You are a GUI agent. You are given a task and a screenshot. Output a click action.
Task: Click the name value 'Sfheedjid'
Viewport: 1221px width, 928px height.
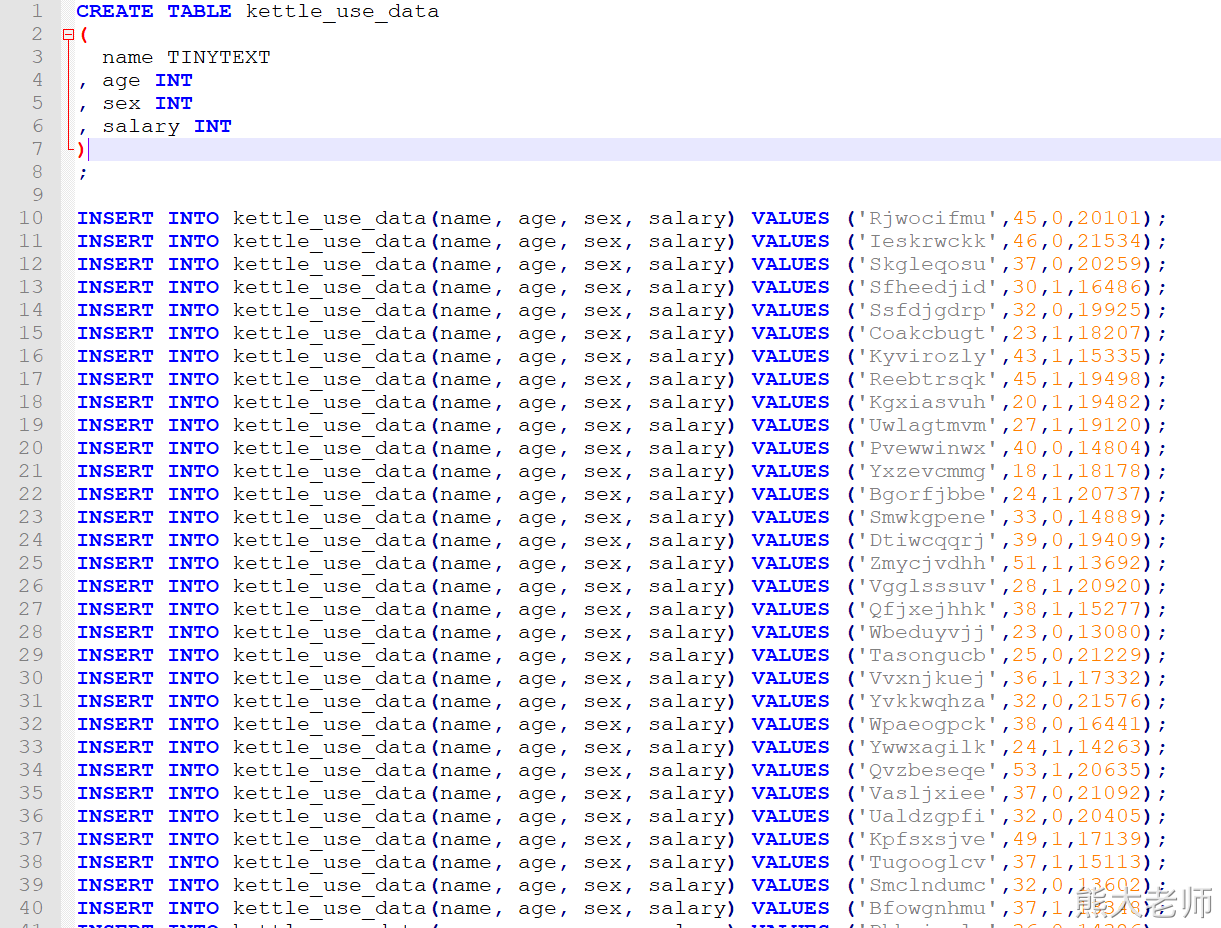click(927, 288)
